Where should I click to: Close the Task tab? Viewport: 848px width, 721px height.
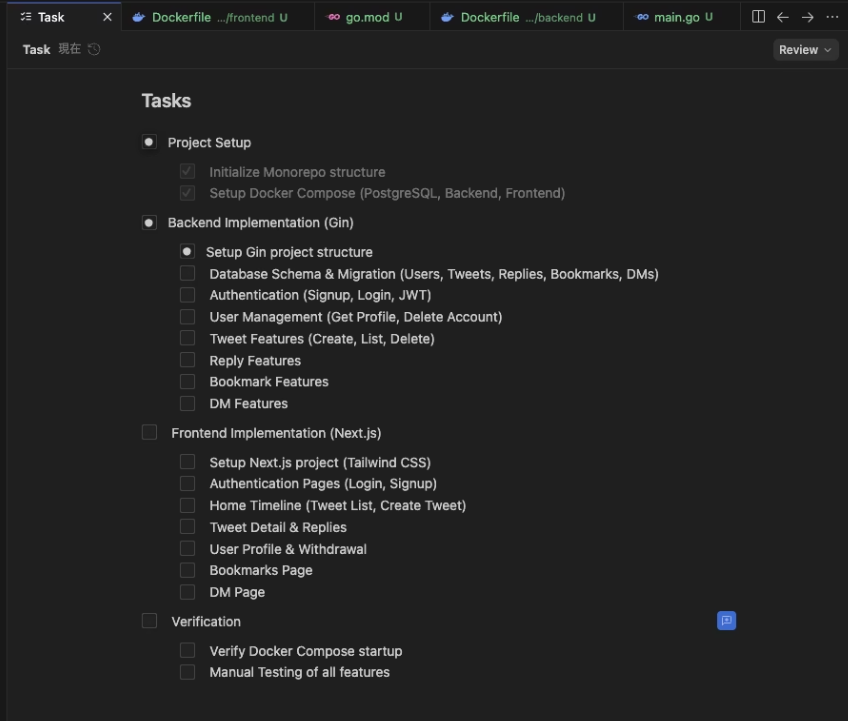click(x=107, y=17)
